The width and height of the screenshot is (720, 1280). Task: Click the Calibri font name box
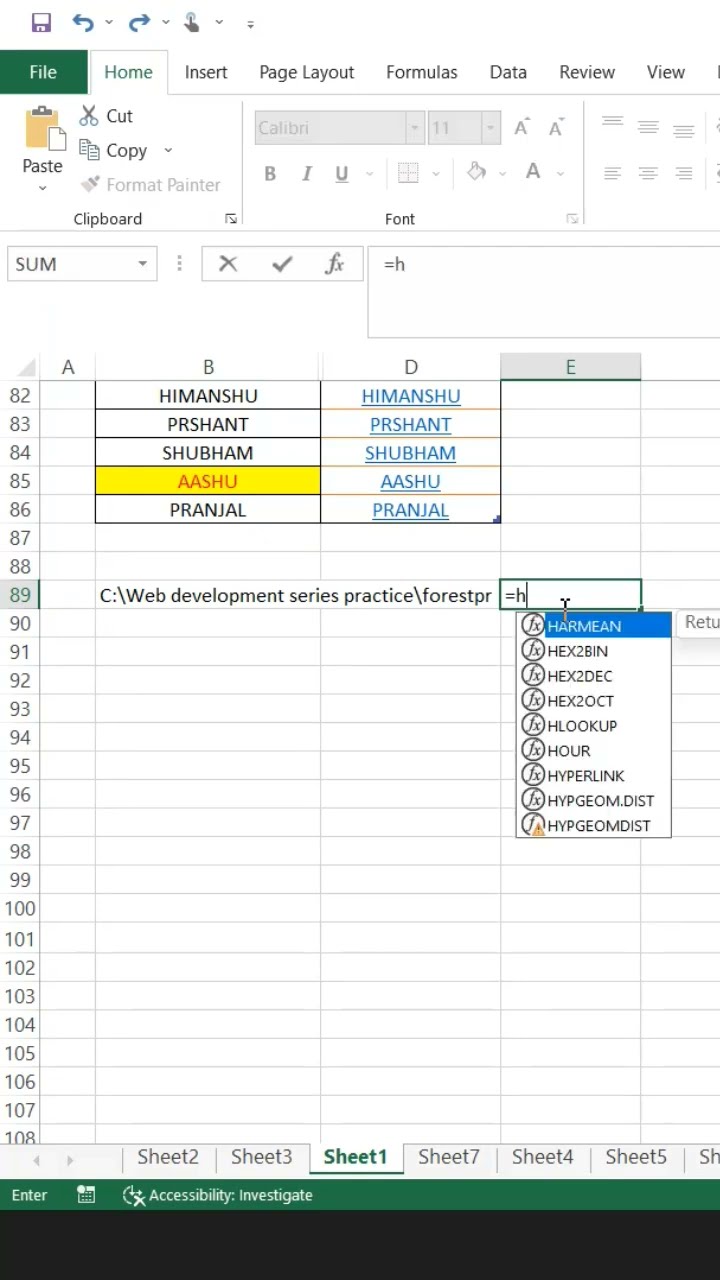[x=330, y=128]
